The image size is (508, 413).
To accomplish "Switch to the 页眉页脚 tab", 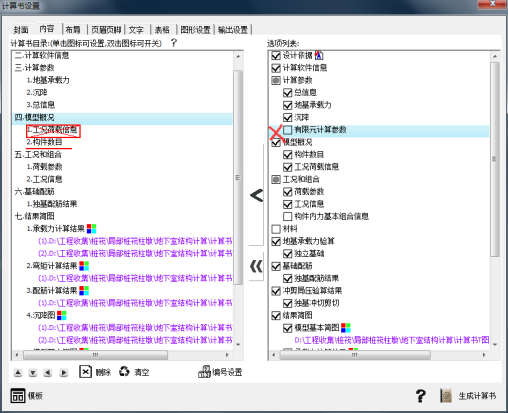I will tap(106, 30).
